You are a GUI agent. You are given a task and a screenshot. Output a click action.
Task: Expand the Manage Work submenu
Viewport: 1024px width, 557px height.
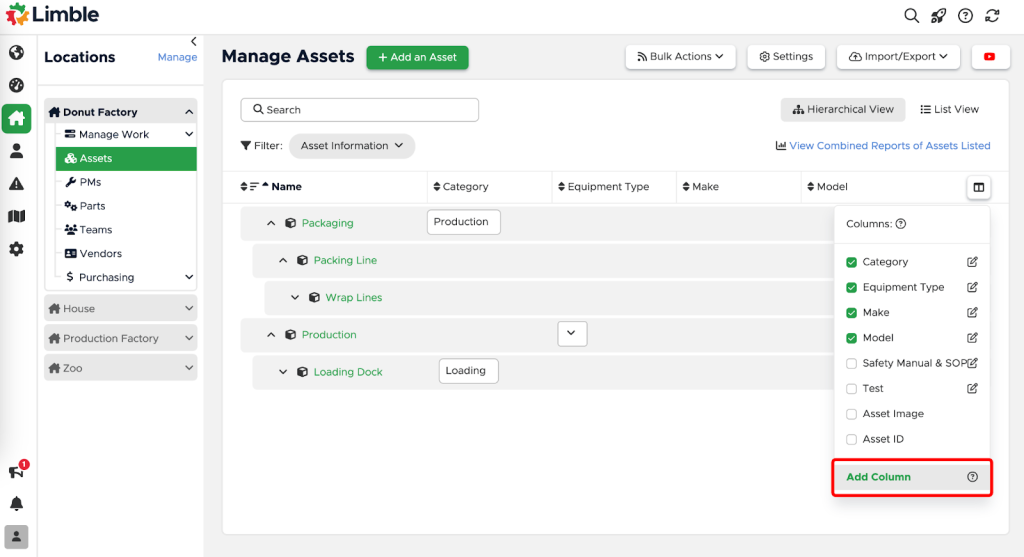189,135
